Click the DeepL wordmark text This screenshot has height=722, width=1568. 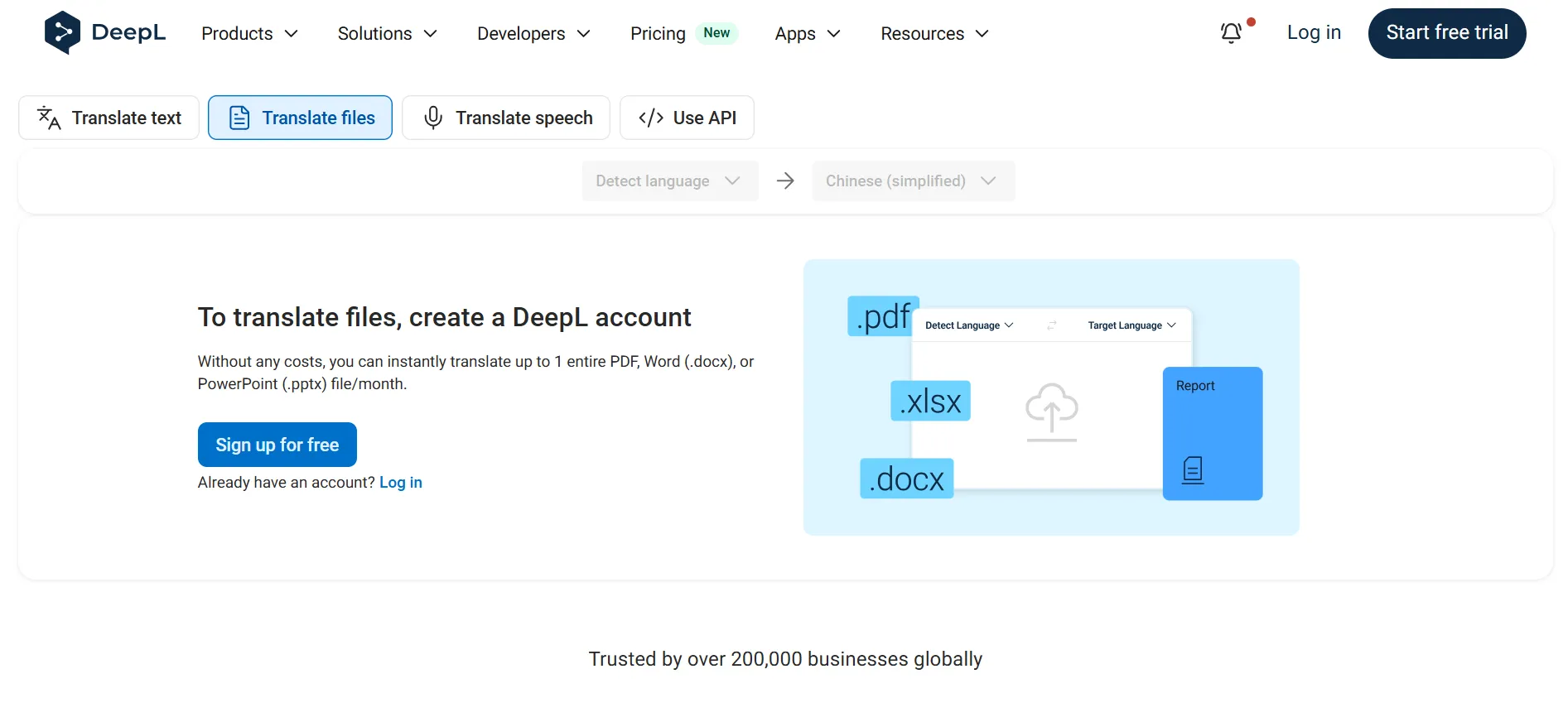pos(128,32)
